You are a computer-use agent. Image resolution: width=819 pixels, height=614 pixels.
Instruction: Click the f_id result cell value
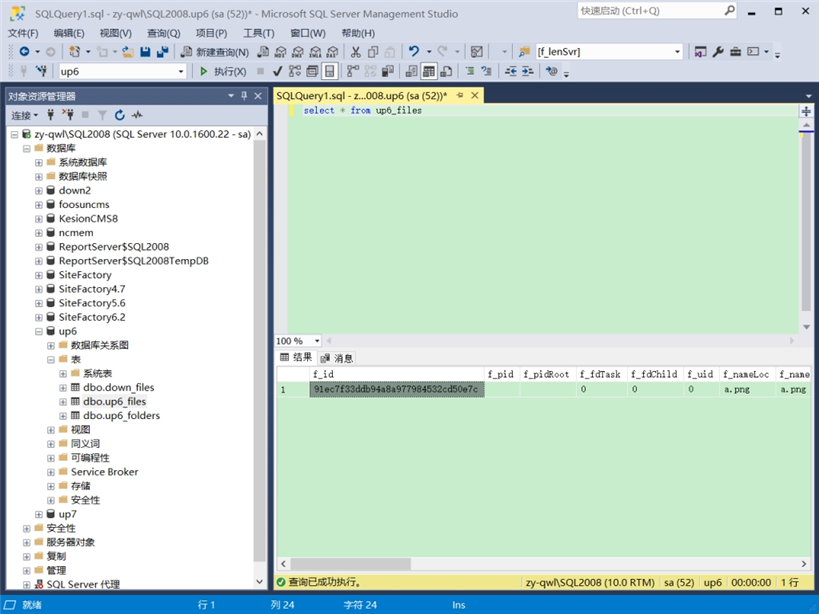click(395, 389)
